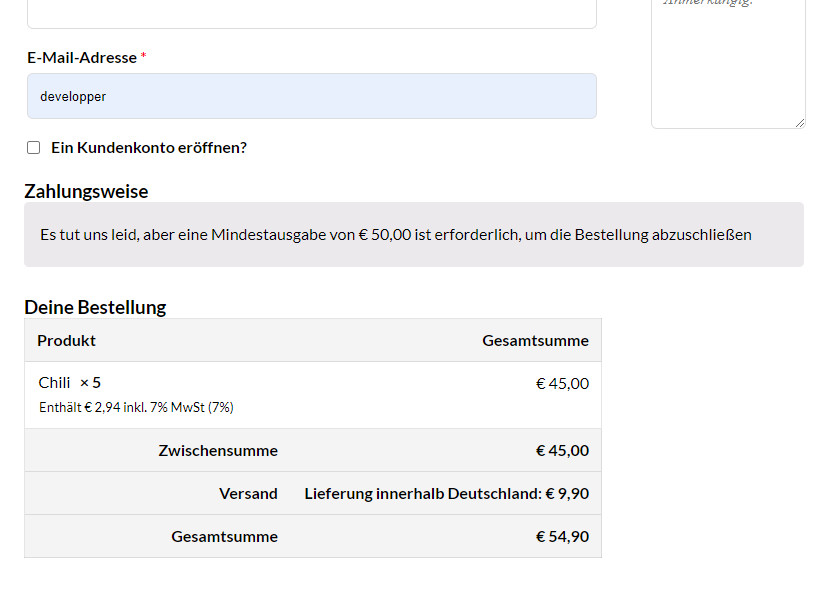The width and height of the screenshot is (822, 610).
Task: Click the Deine Bestellung heading
Action: point(95,307)
